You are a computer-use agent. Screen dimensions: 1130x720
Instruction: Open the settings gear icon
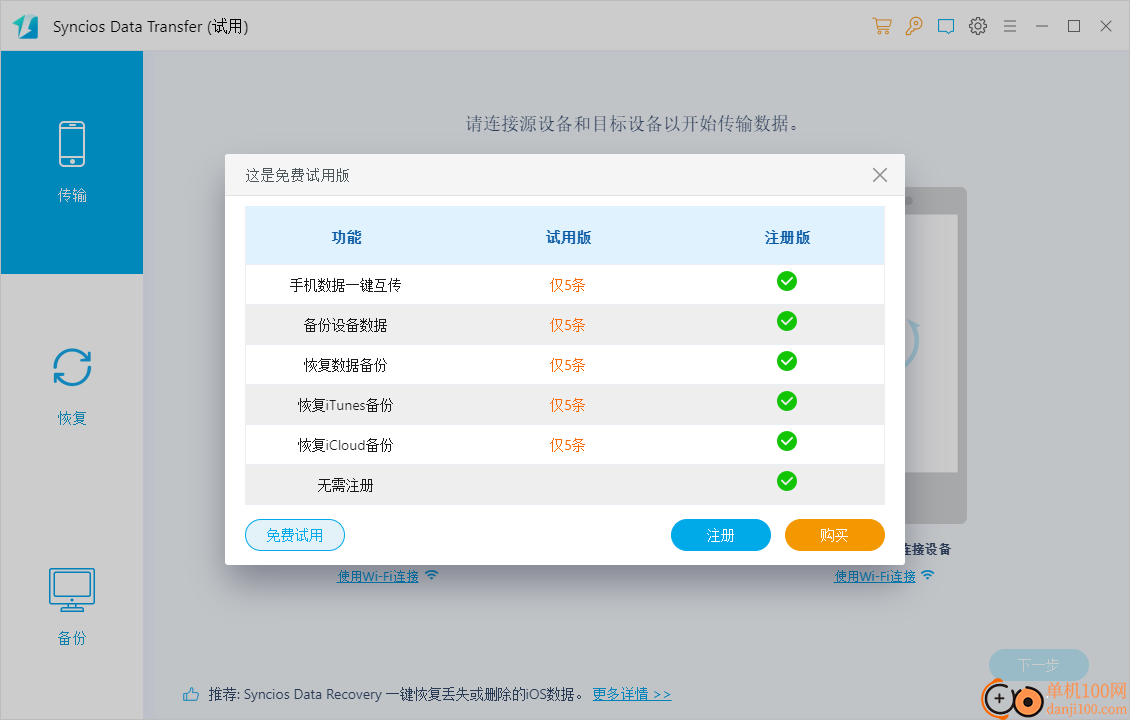tap(978, 26)
